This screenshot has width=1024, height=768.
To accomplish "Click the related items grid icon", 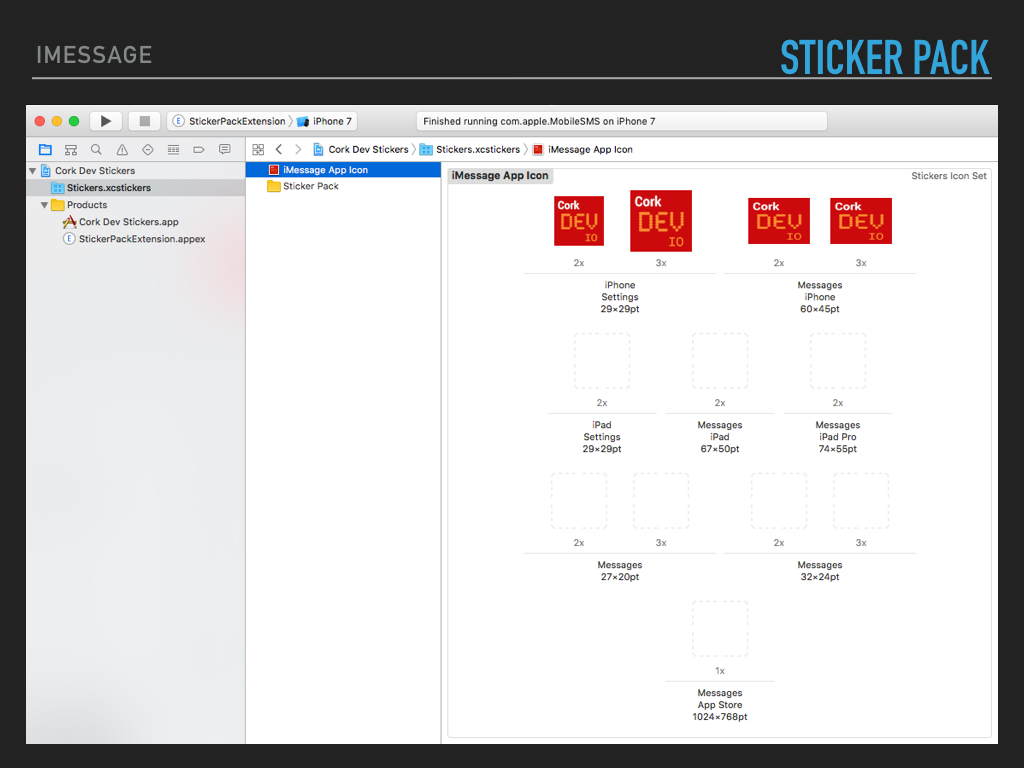I will click(258, 150).
